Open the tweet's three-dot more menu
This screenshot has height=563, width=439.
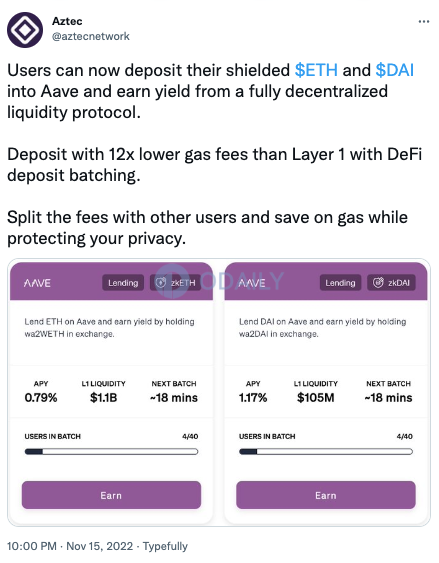pos(424,22)
